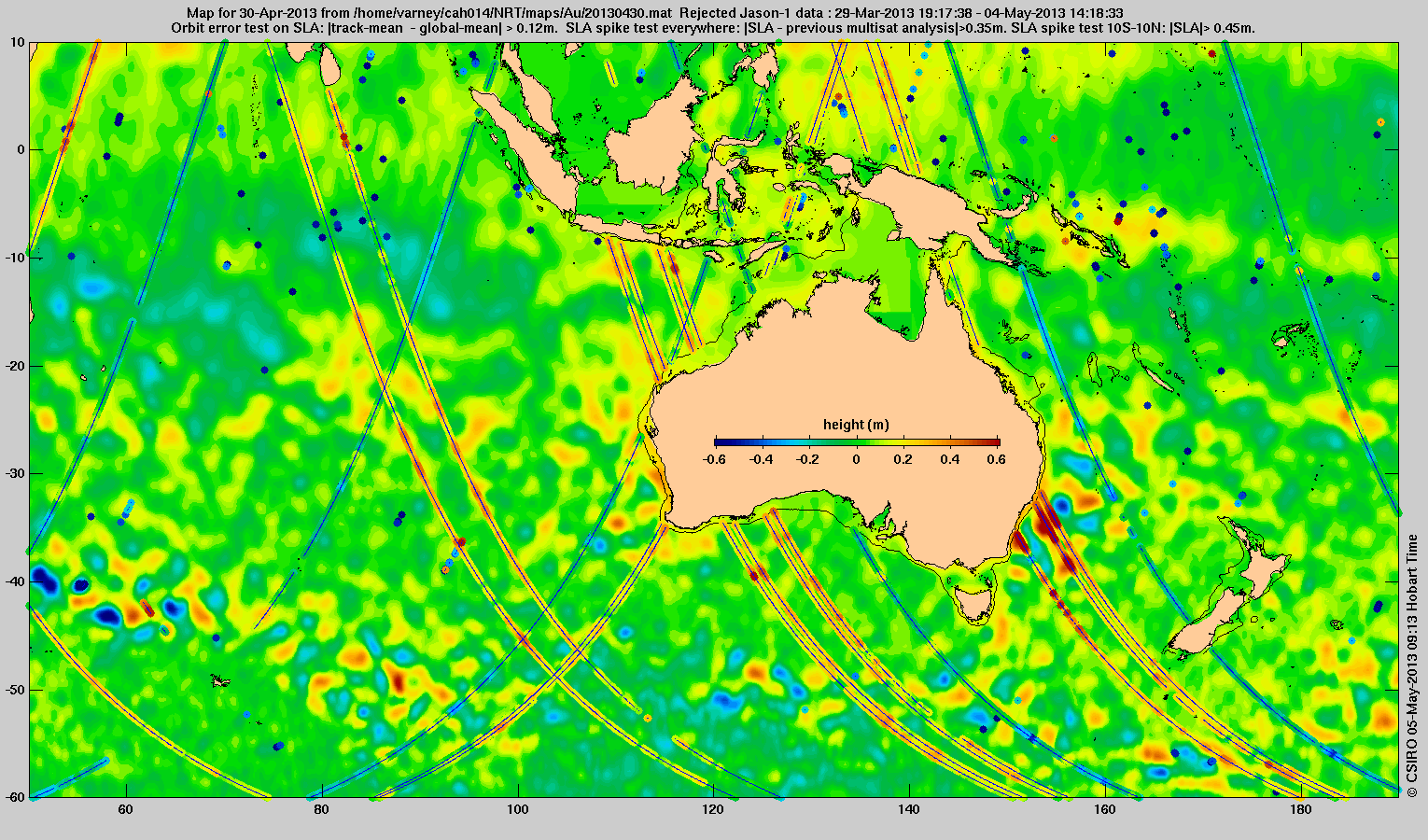Viewport: 1428px width, 840px height.
Task: Click the Tasmania island south of Australia
Action: click(x=973, y=602)
